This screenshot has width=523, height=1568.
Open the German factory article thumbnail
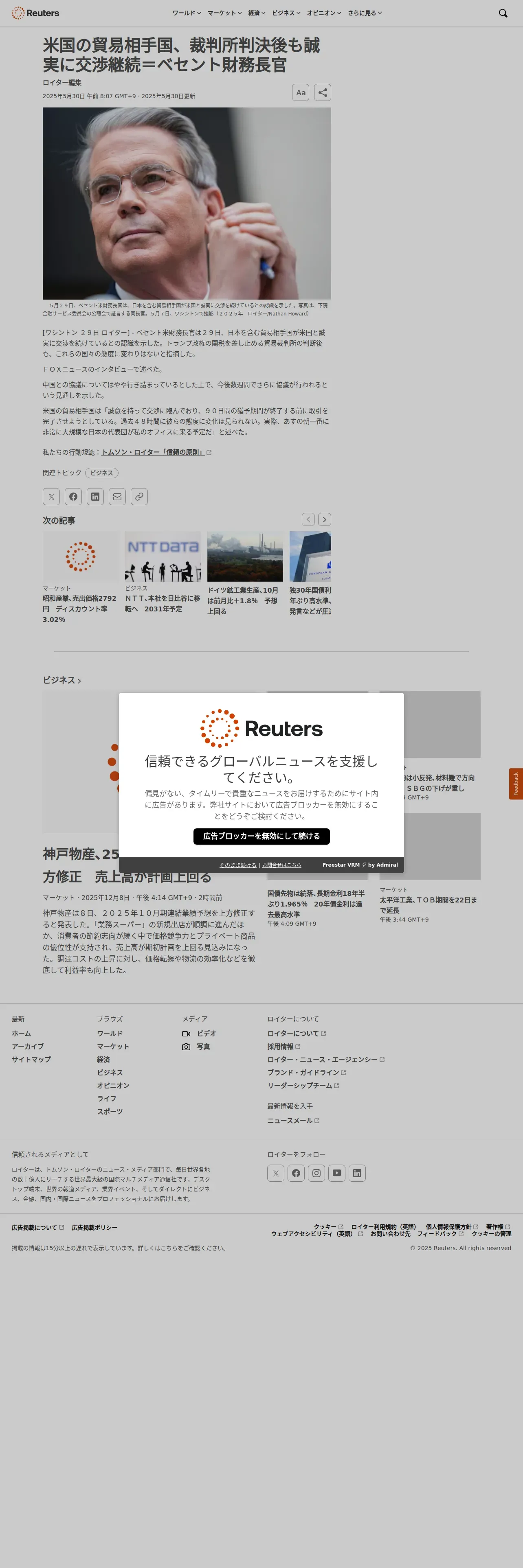click(x=245, y=556)
